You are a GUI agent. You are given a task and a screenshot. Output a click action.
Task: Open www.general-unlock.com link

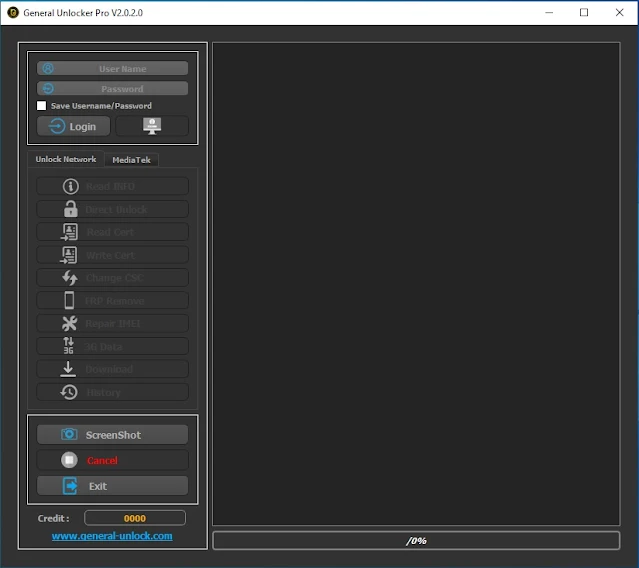click(x=112, y=536)
